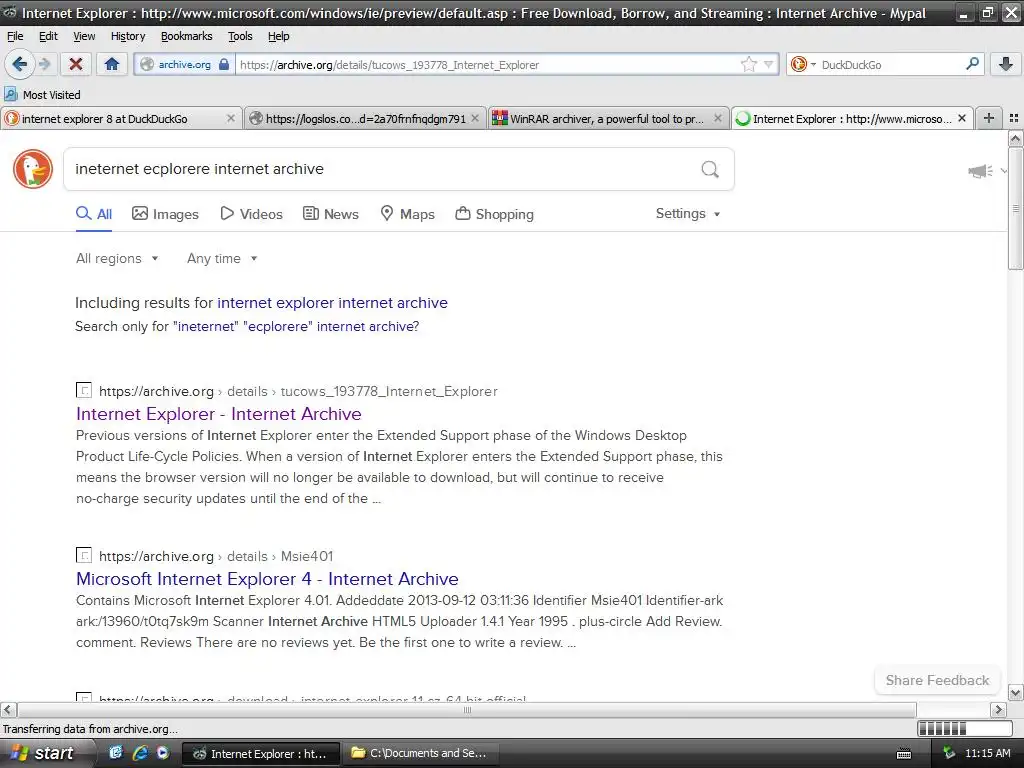
Task: Close the logslos.co tab
Action: [x=475, y=118]
